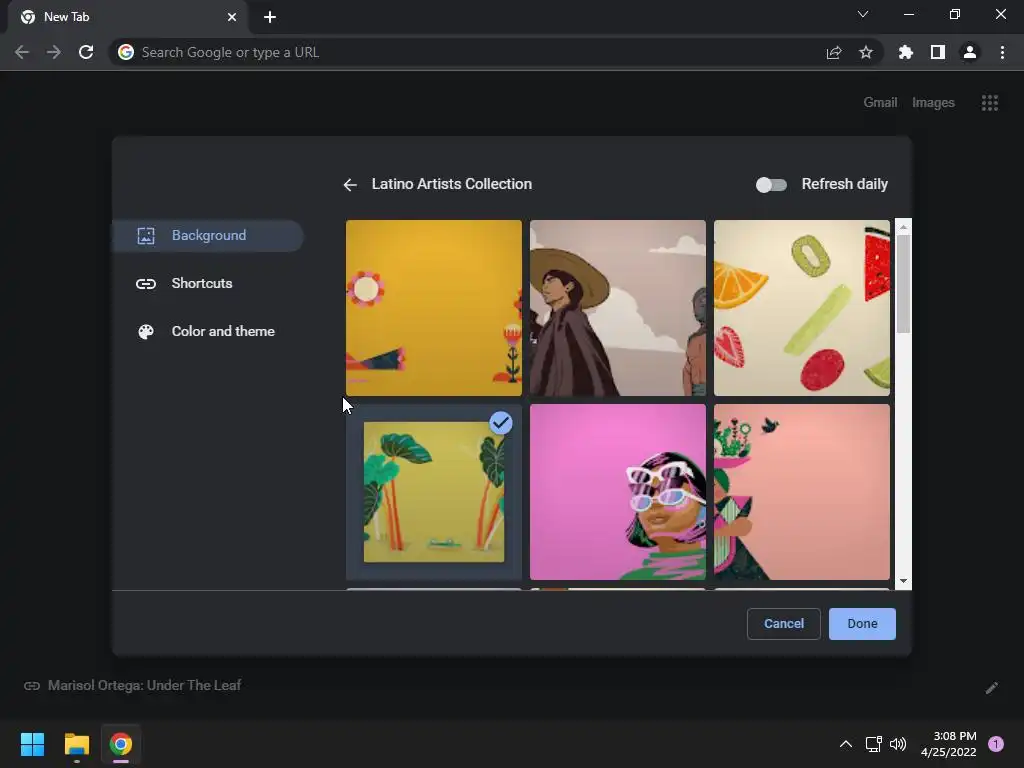Screen dimensions: 1024x768
Task: Select the New Tab tab
Action: tap(127, 17)
